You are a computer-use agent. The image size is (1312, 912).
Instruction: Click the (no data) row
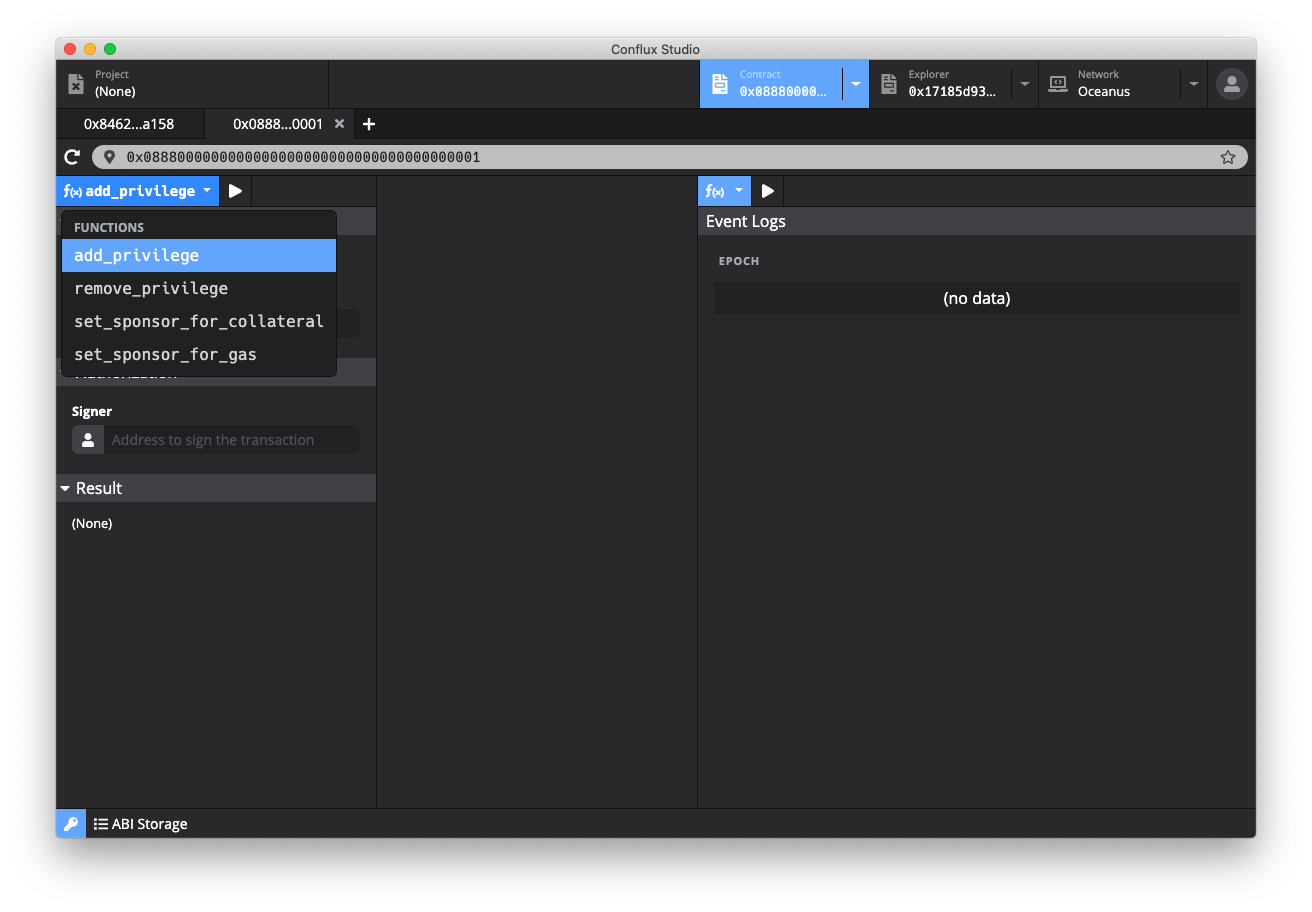point(976,298)
